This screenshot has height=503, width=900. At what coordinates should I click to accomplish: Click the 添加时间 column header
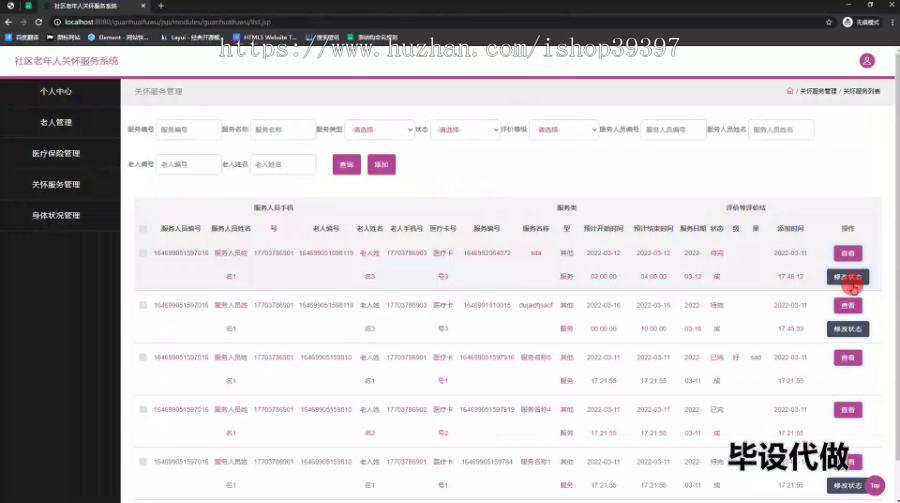click(790, 229)
